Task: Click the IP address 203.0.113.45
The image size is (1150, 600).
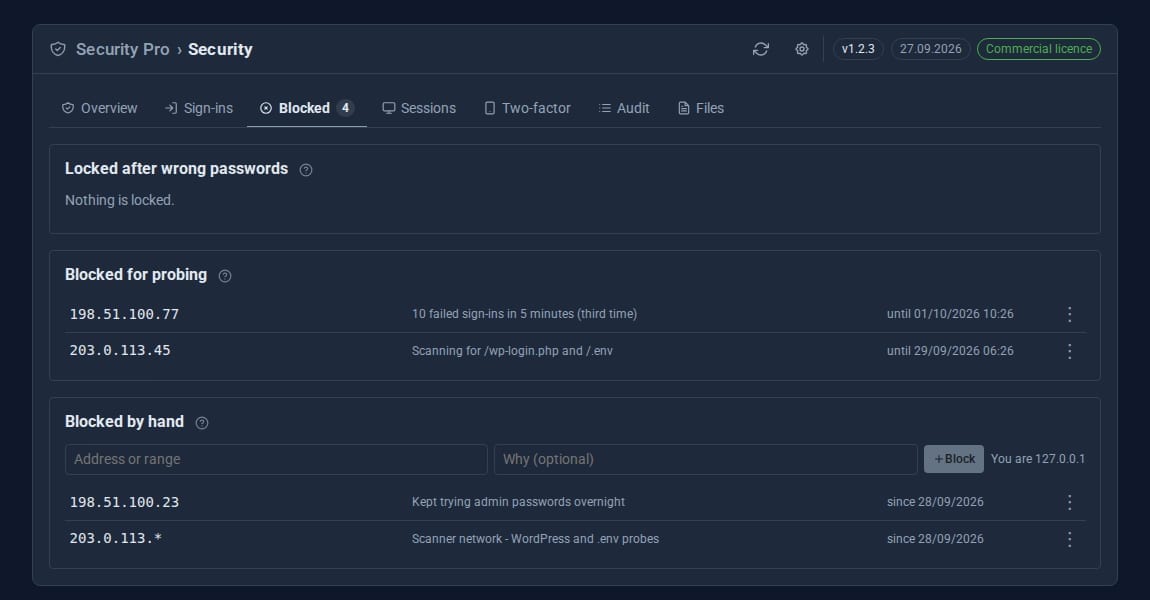Action: tap(120, 351)
